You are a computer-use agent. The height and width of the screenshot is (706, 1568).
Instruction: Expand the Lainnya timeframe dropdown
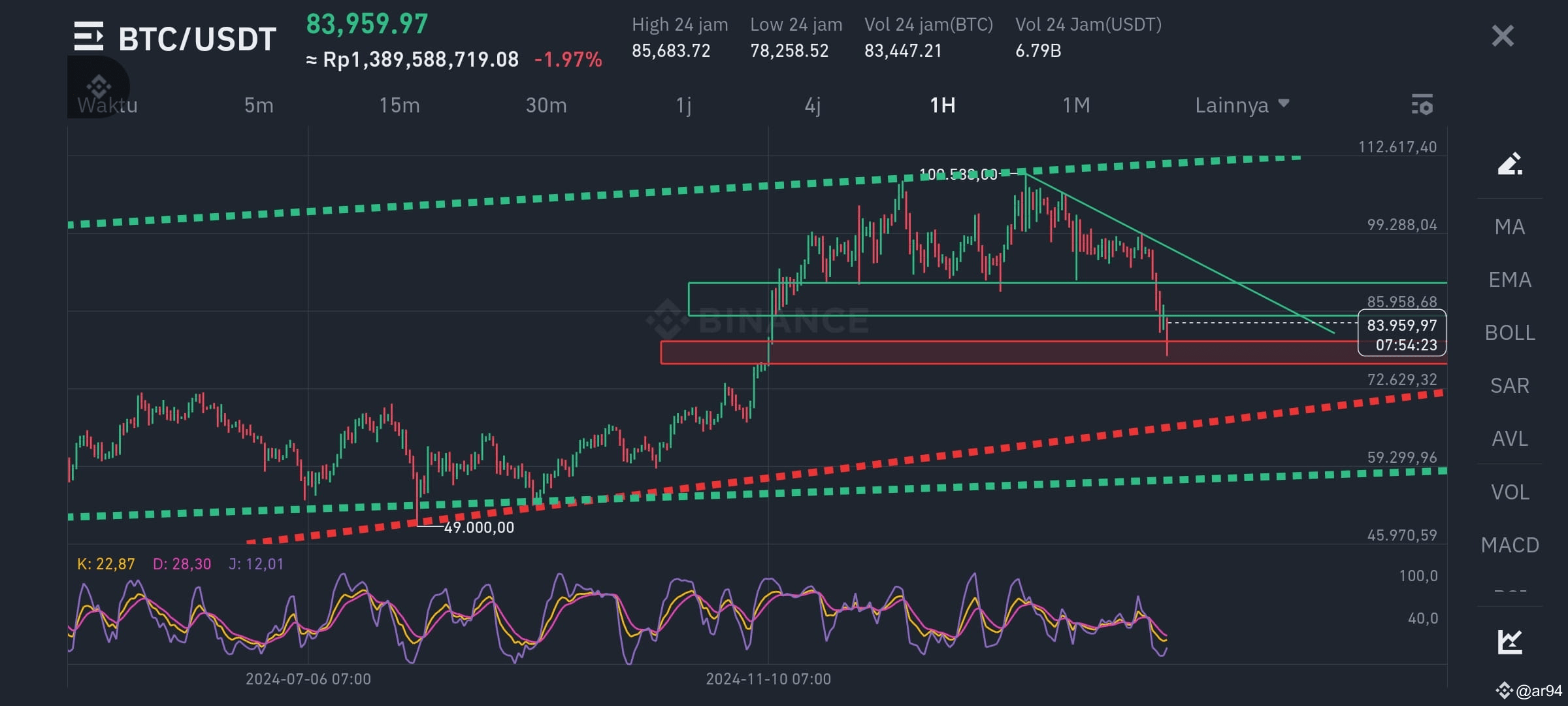point(1242,105)
